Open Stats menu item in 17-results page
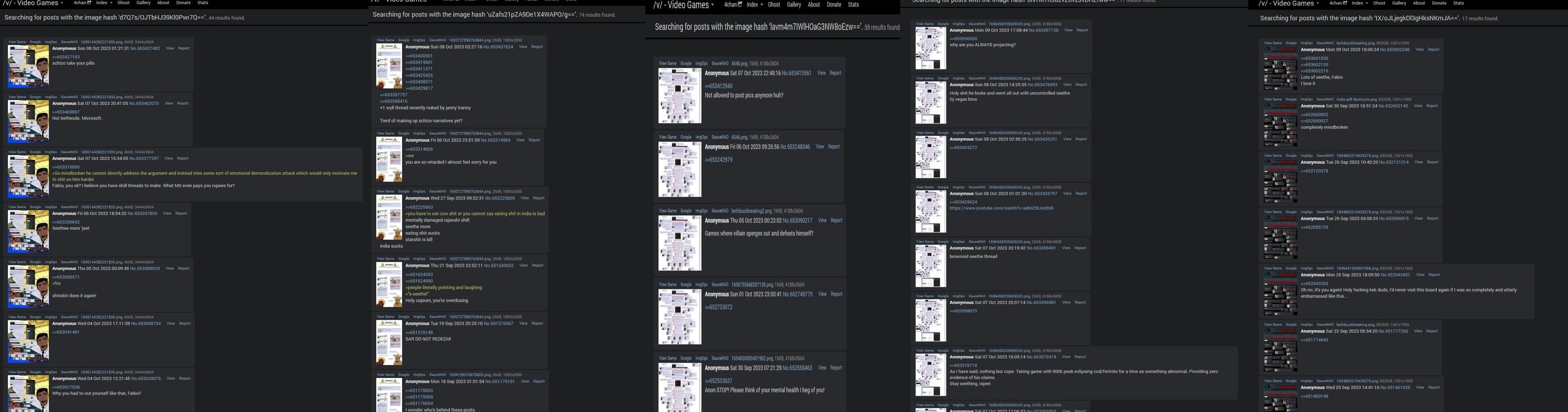This screenshot has width=1568, height=412. click(x=1459, y=3)
